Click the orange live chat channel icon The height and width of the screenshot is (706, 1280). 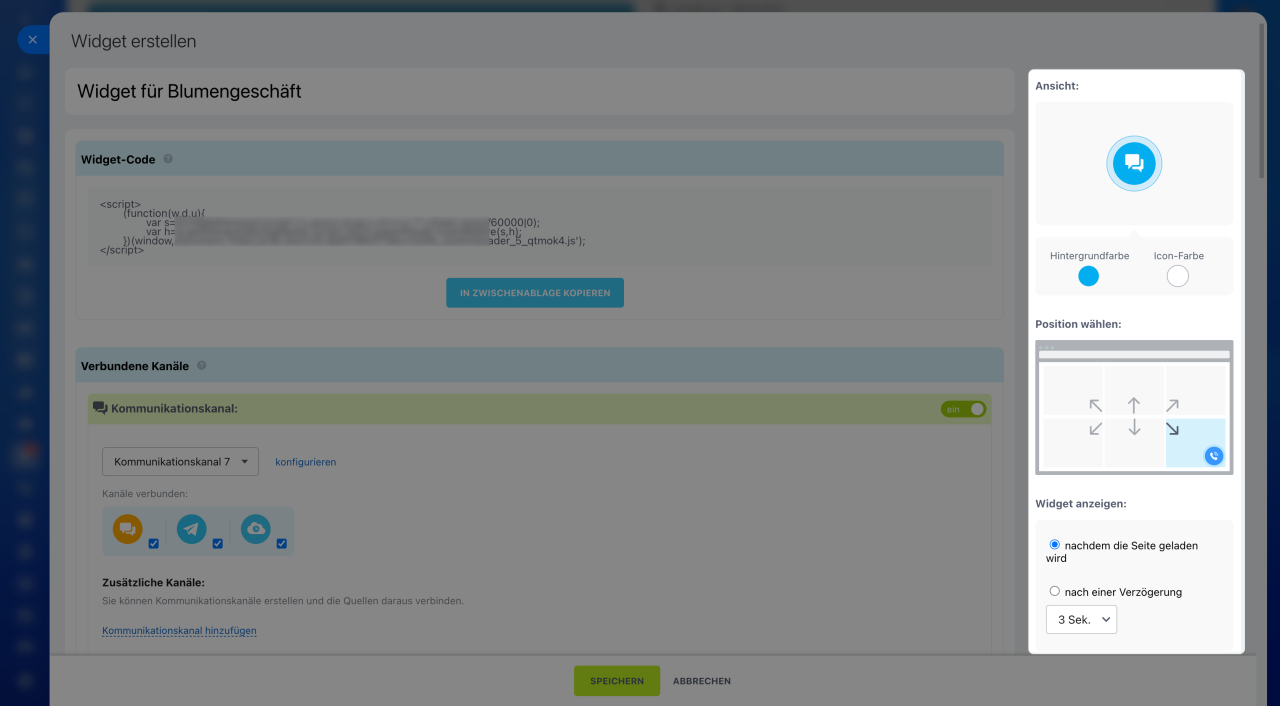(128, 529)
